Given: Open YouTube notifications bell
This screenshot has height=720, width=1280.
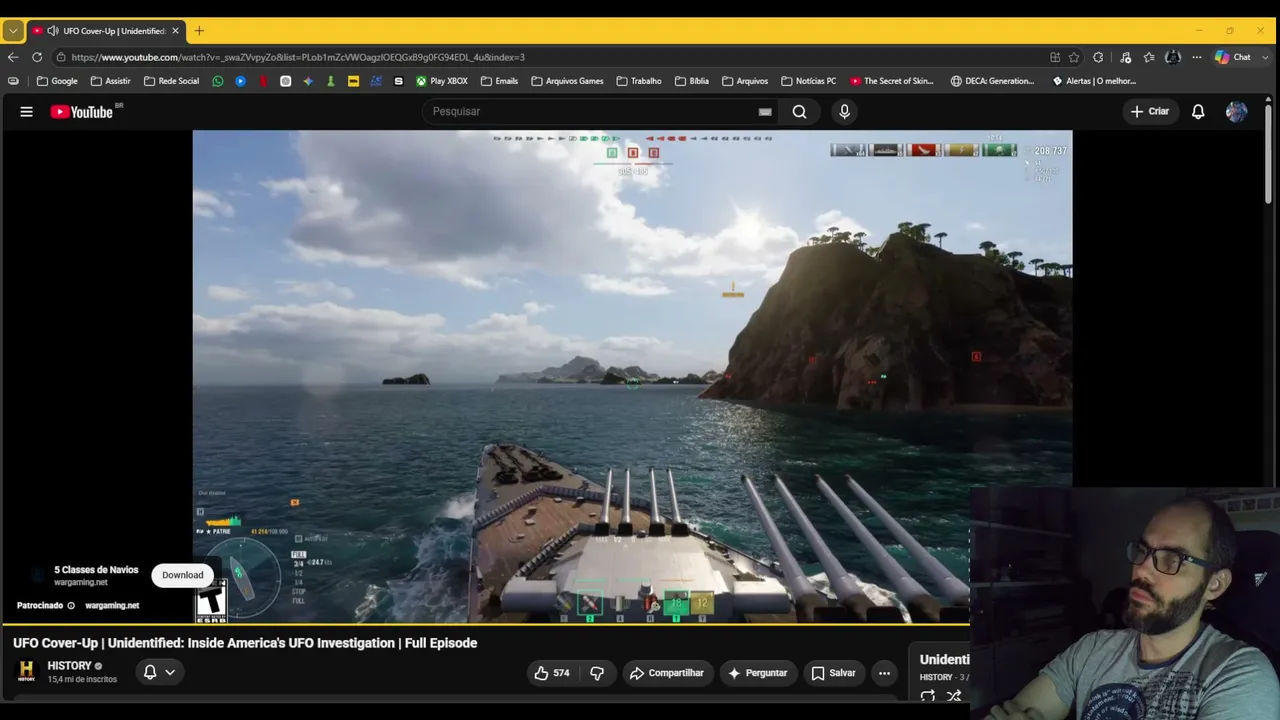Looking at the screenshot, I should click(1198, 112).
